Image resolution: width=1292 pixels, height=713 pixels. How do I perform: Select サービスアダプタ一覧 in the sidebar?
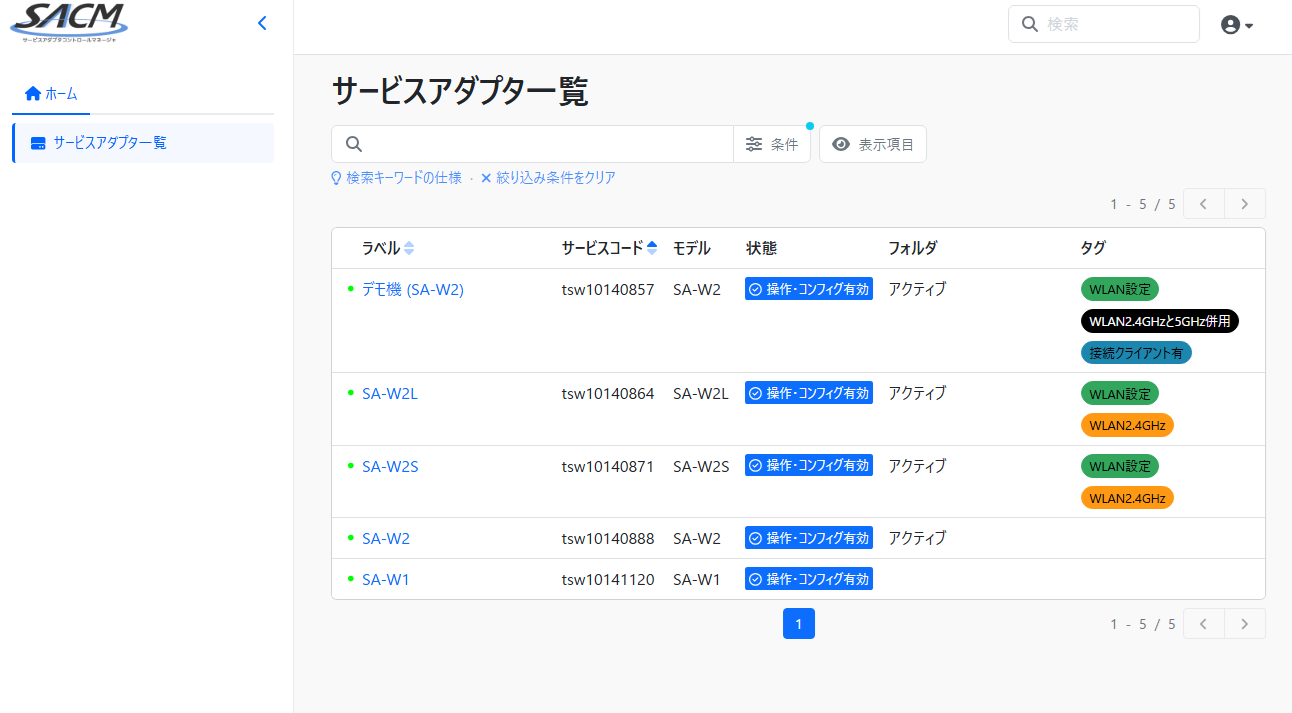pyautogui.click(x=110, y=143)
